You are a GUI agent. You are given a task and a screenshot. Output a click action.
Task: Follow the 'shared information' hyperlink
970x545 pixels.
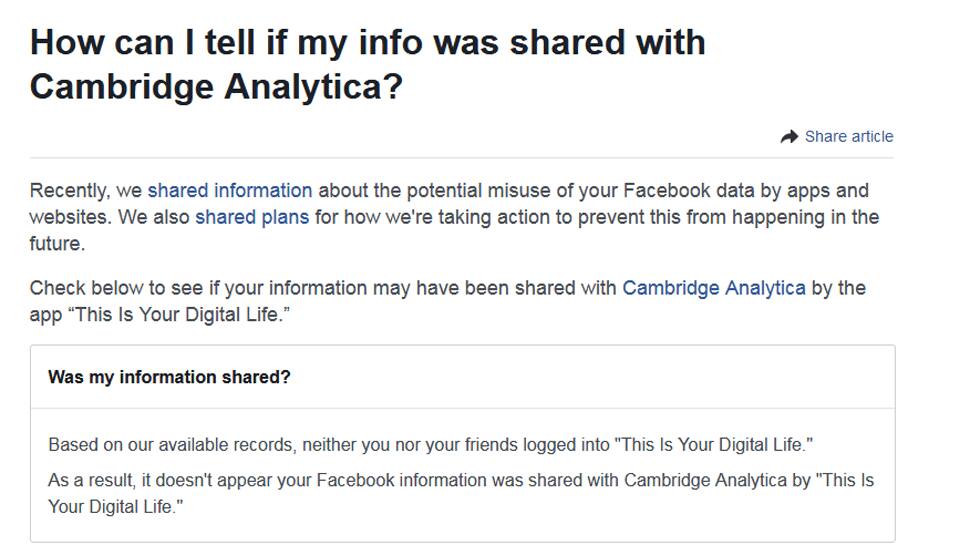coord(230,191)
